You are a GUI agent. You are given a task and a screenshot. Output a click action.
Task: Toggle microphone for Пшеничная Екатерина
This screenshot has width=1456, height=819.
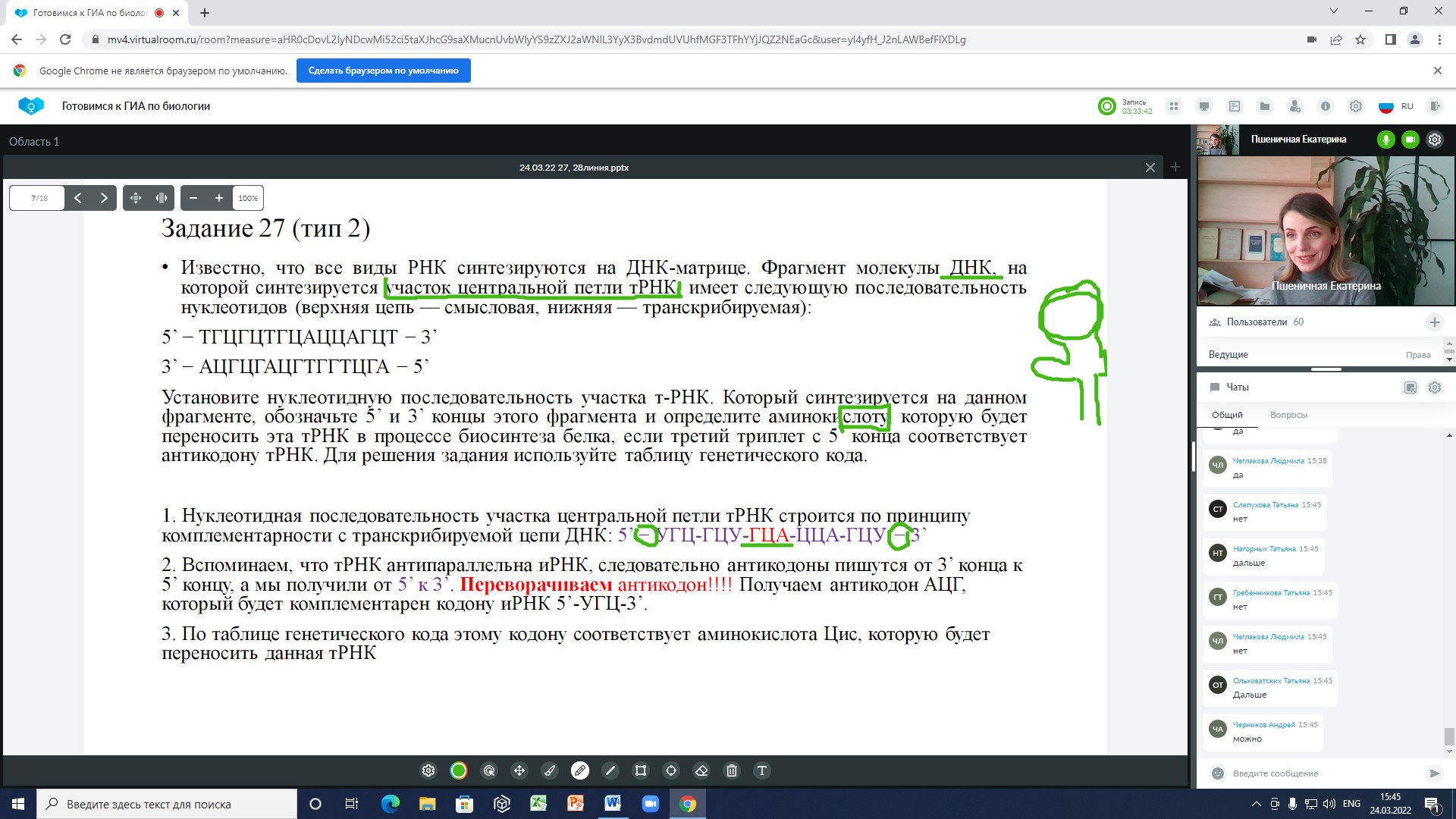click(1386, 140)
